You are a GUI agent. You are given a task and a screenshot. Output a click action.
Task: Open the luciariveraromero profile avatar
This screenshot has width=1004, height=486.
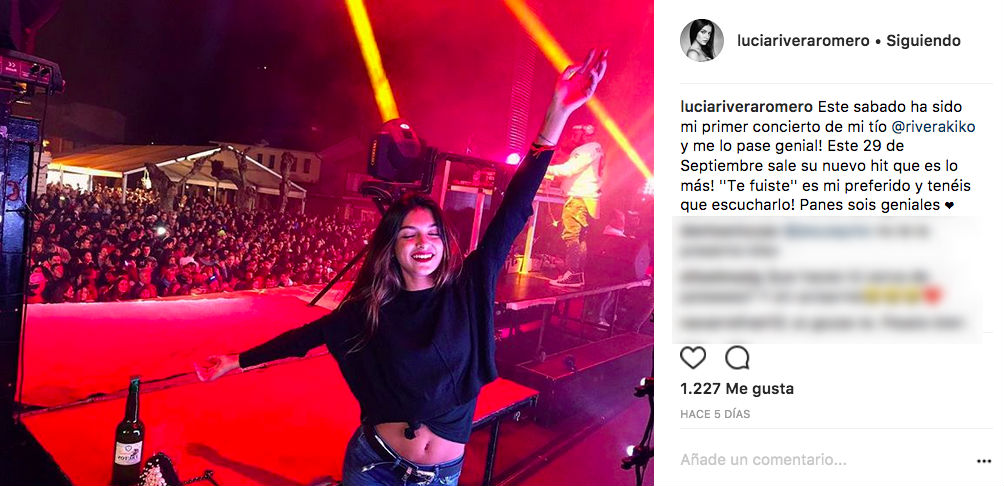(702, 40)
